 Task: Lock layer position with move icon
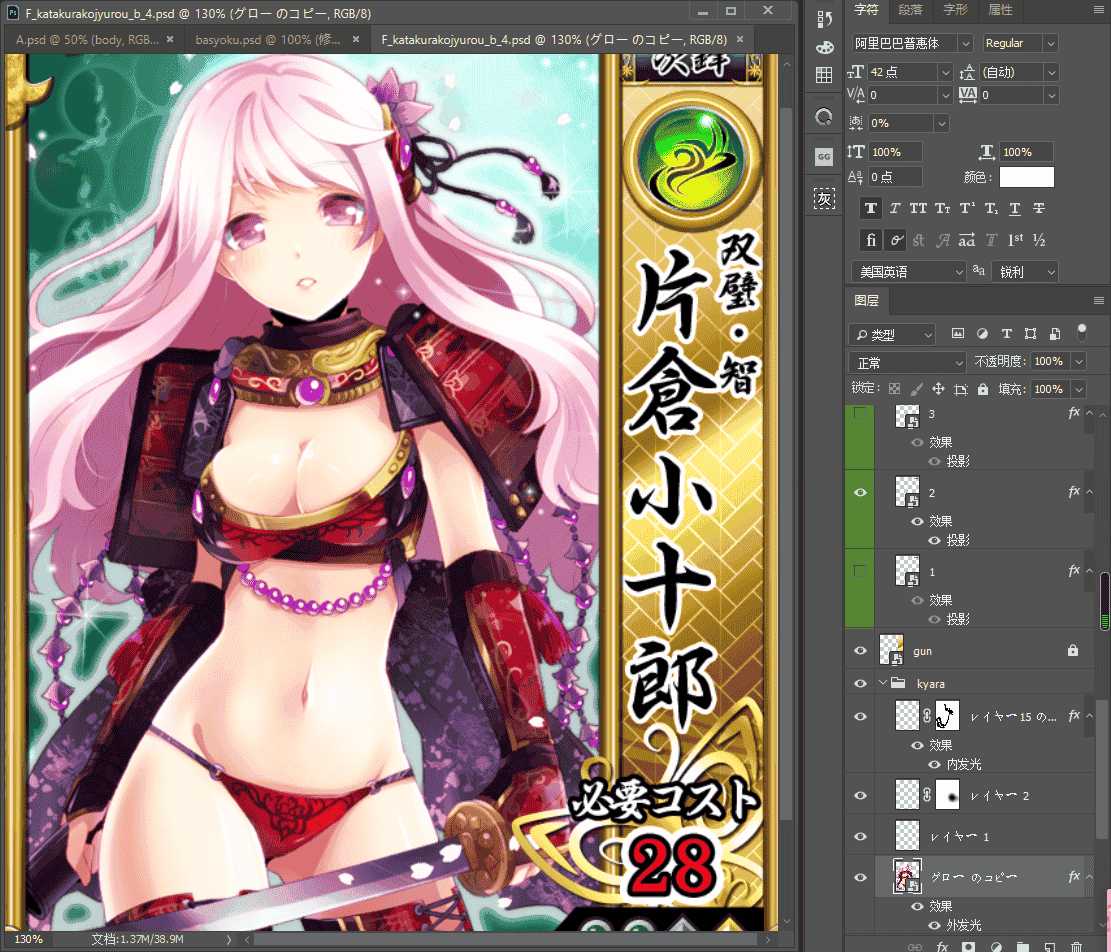[x=938, y=389]
